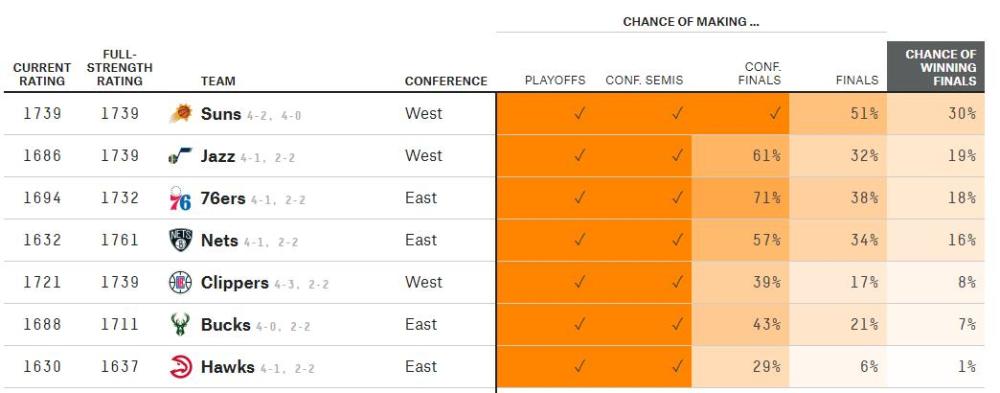This screenshot has height=393, width=1000.
Task: Click the Nets team logo
Action: [x=180, y=240]
